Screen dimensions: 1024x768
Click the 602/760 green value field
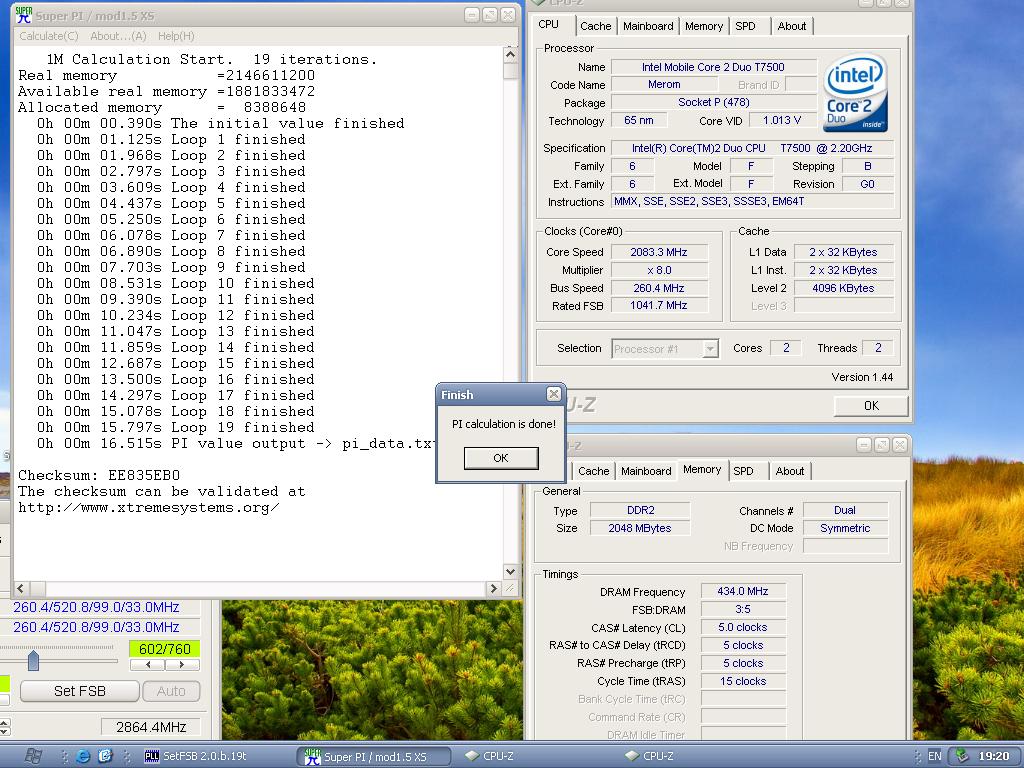click(x=165, y=649)
